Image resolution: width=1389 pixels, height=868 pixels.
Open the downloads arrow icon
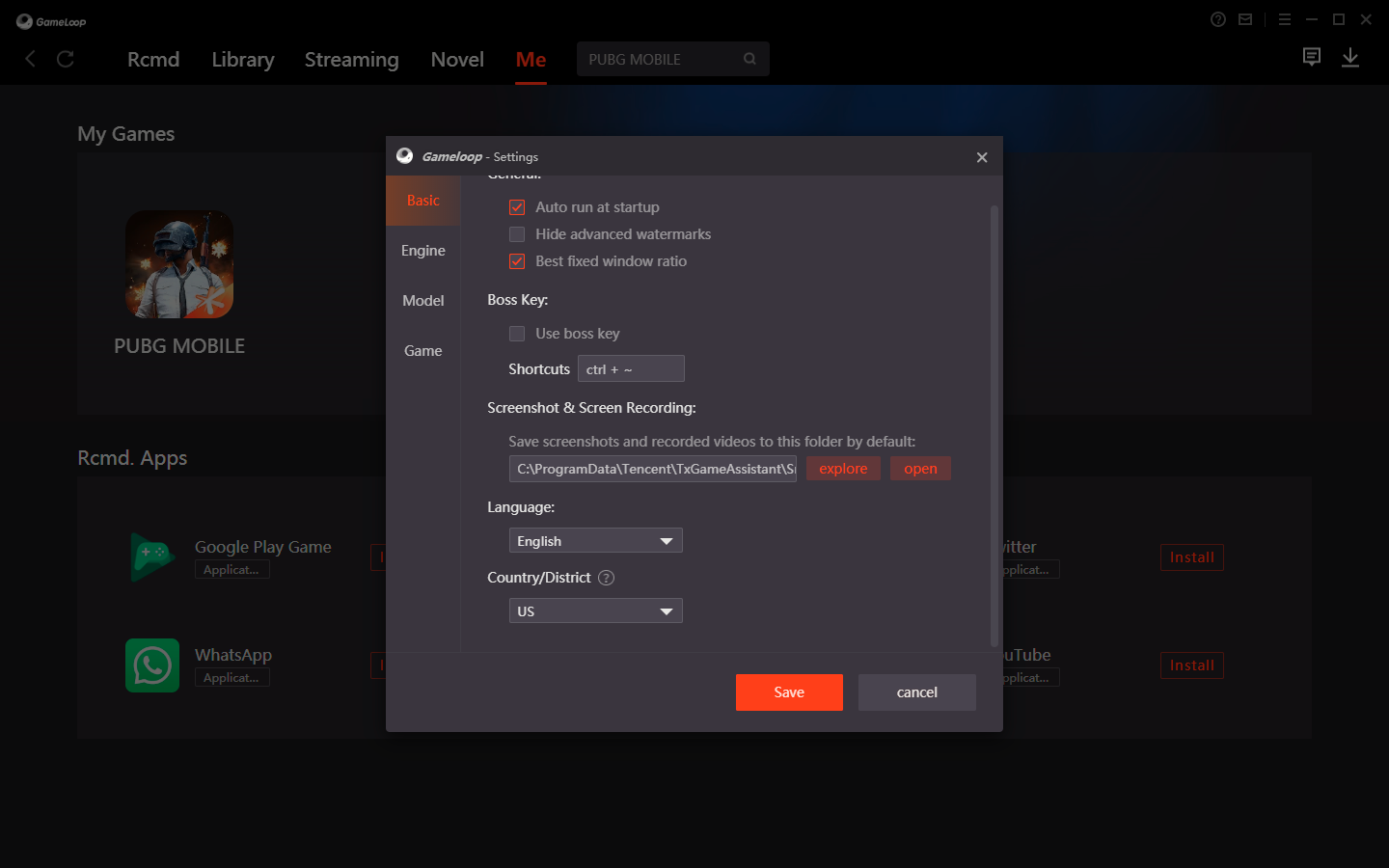tap(1350, 58)
